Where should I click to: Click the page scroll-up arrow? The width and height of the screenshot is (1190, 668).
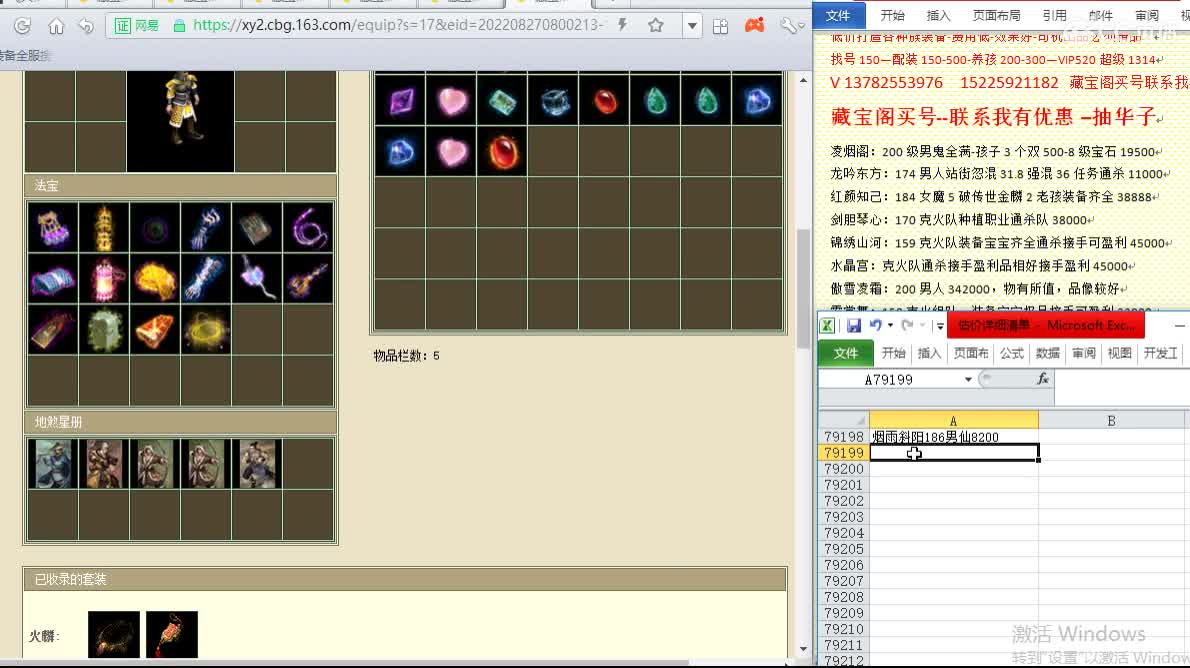(803, 80)
